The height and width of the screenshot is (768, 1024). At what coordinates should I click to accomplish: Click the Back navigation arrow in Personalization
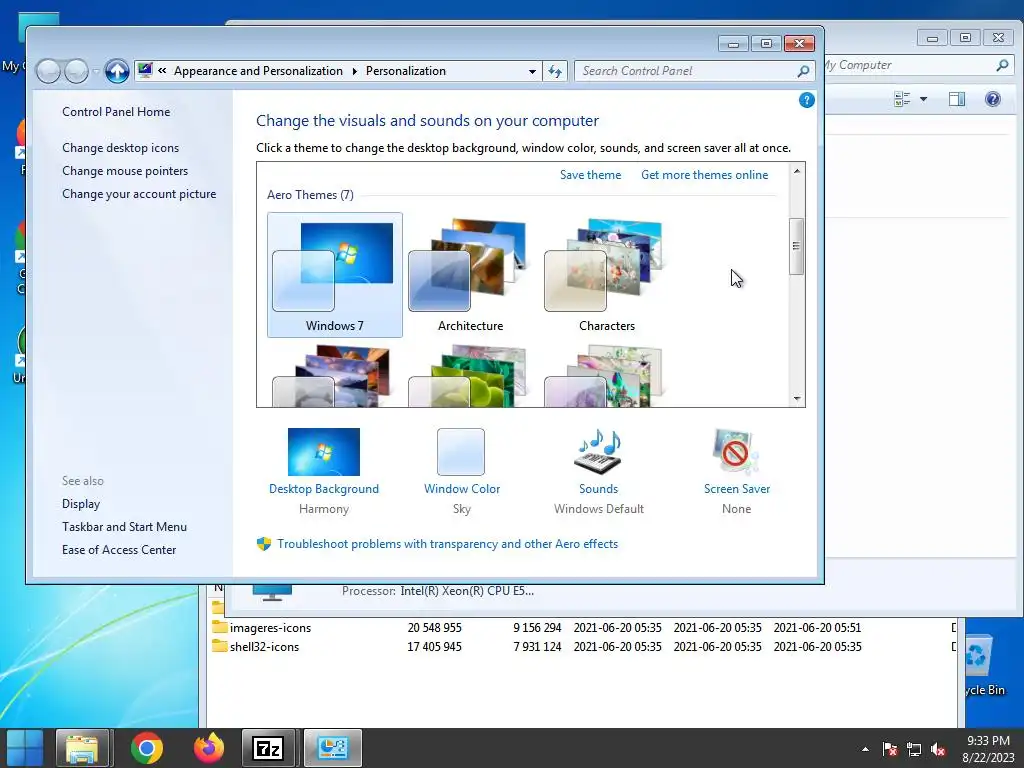48,71
